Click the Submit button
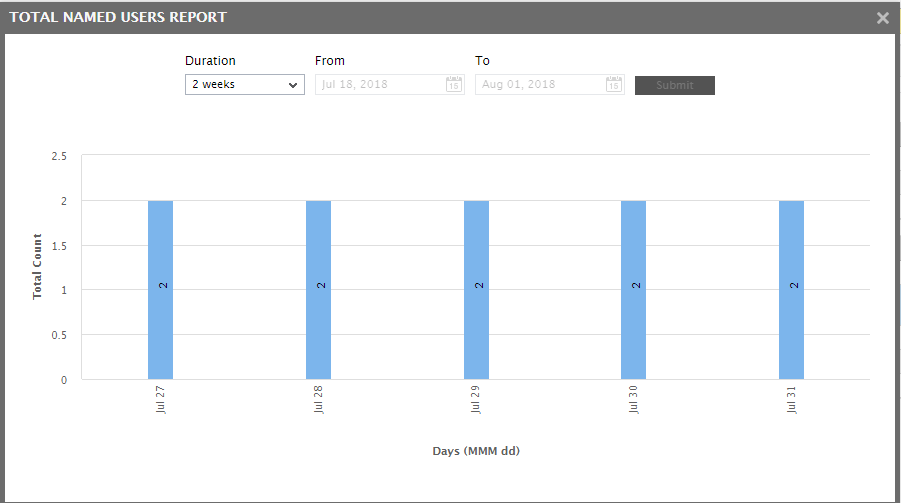Viewport: 901px width, 503px height. click(x=675, y=85)
